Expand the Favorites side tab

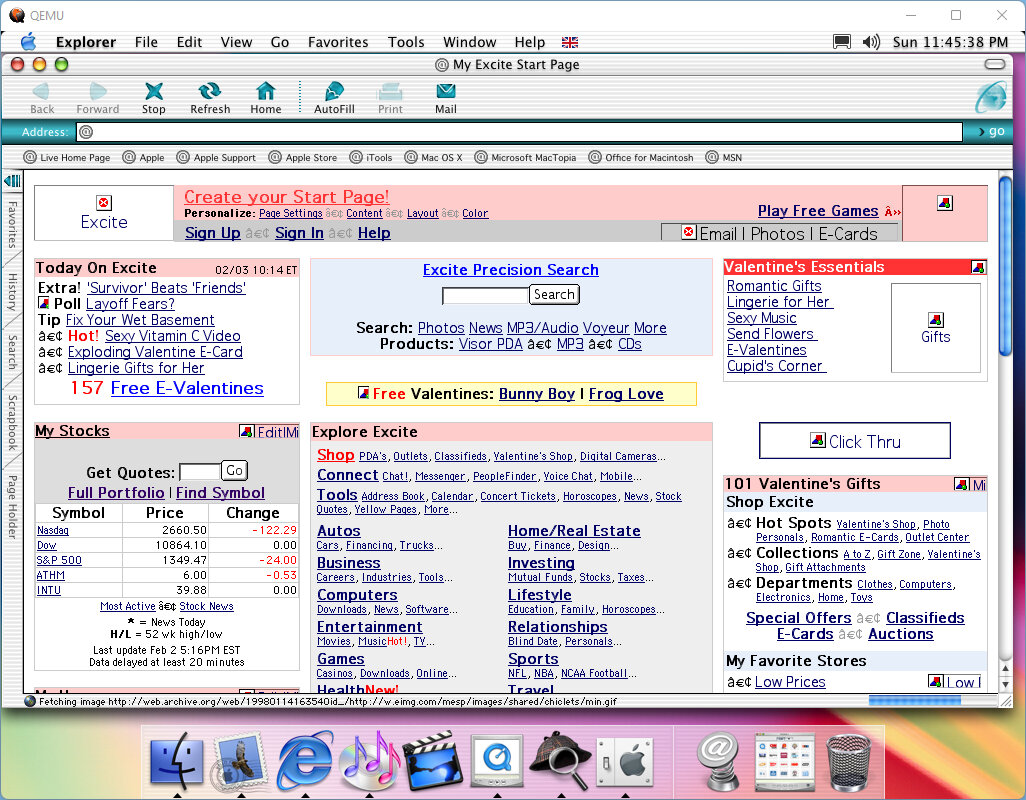tap(12, 225)
